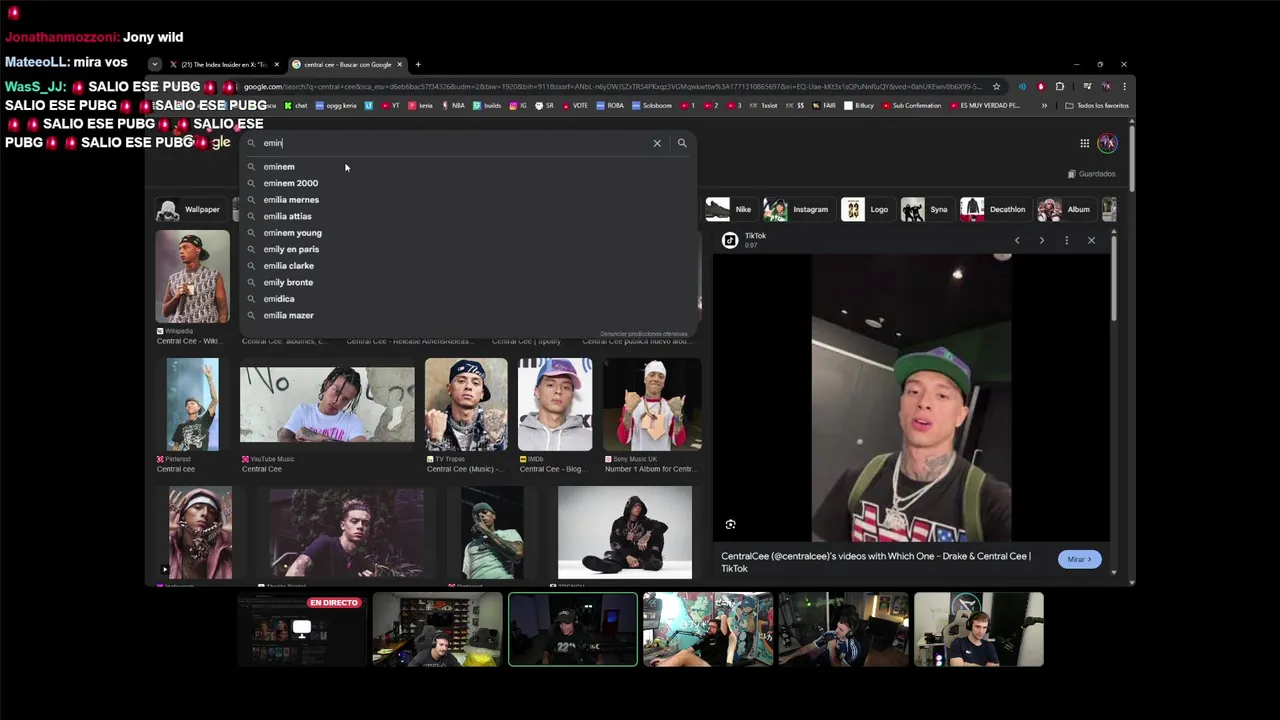The height and width of the screenshot is (720, 1280).
Task: Show next image in preview panel
Action: click(x=1041, y=240)
